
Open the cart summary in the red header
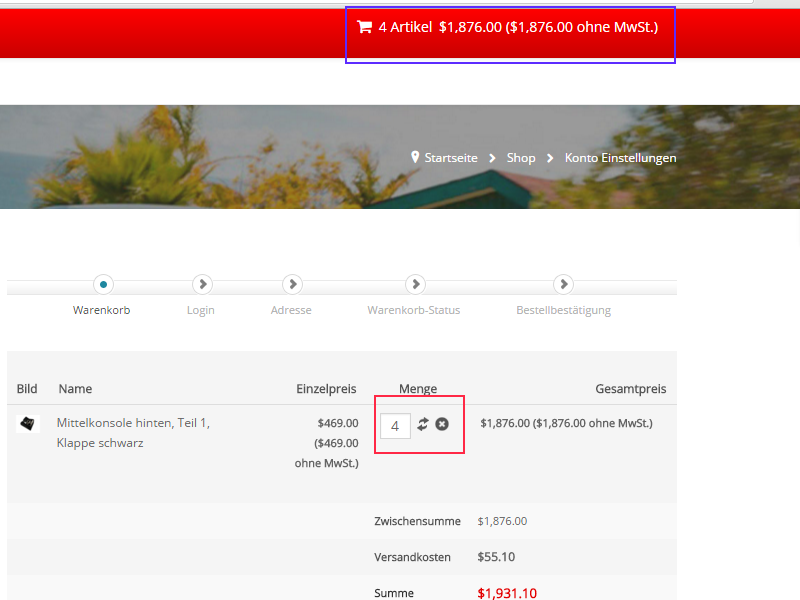click(508, 27)
